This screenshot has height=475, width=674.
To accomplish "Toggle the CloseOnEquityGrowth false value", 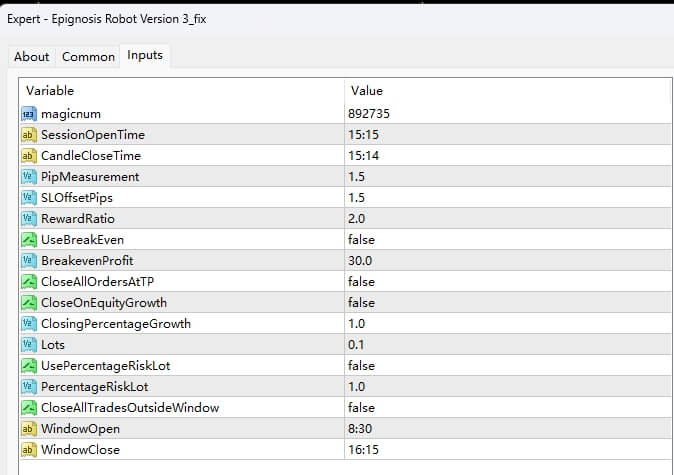I will tap(361, 303).
